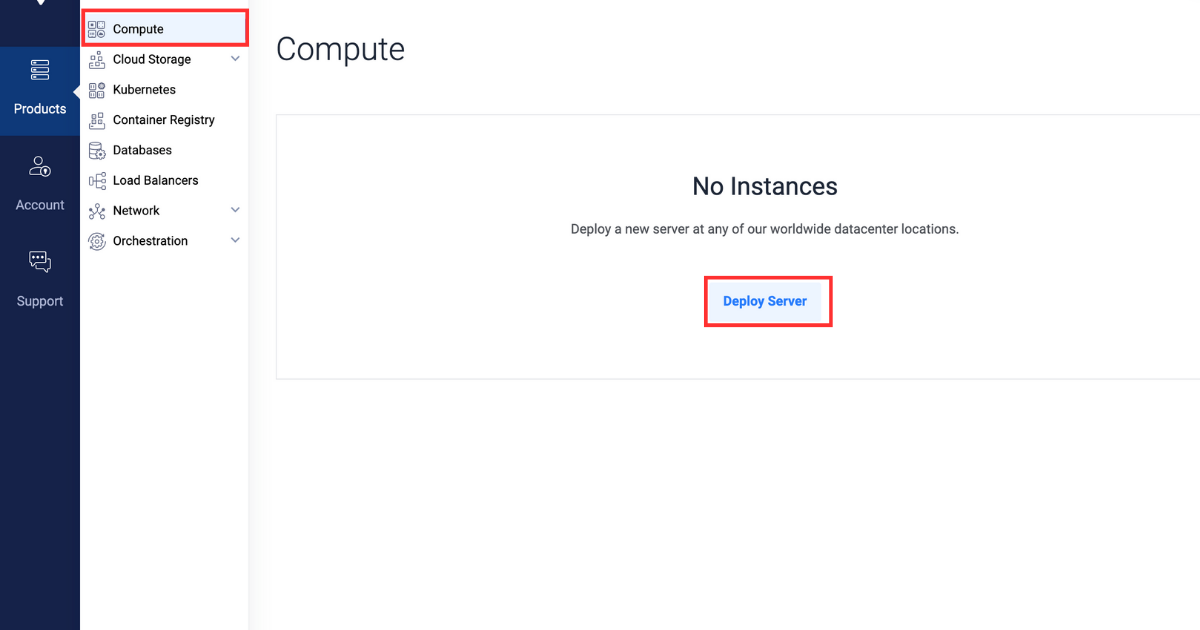Click the Network nodes icon

point(97,210)
